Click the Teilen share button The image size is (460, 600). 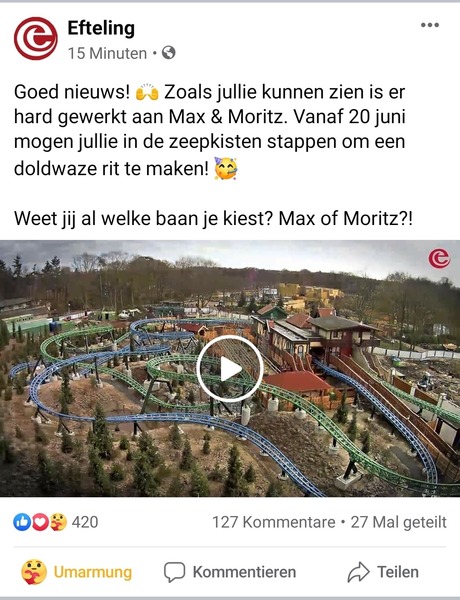pyautogui.click(x=383, y=572)
